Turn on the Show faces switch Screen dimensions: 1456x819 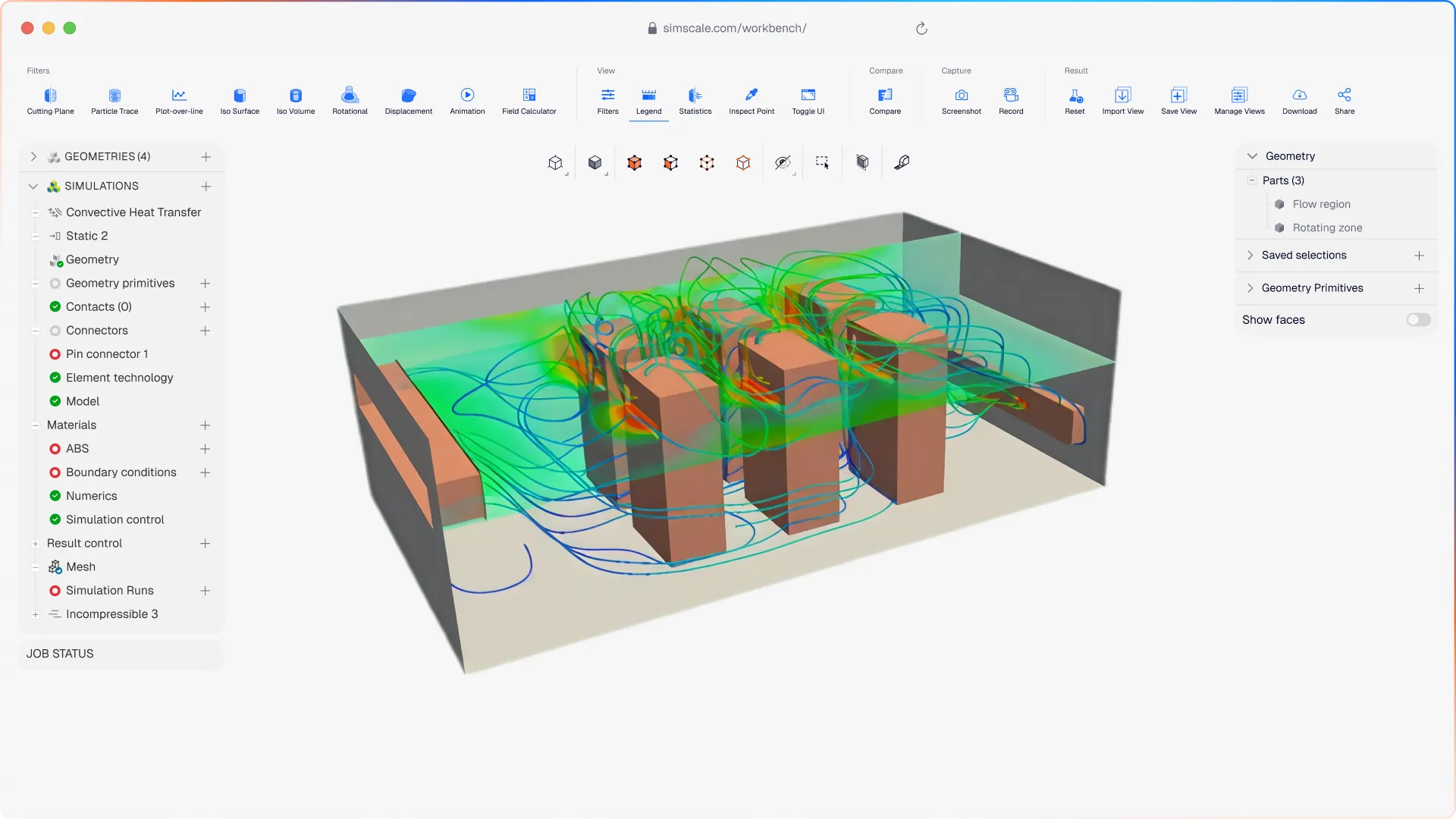1418,320
